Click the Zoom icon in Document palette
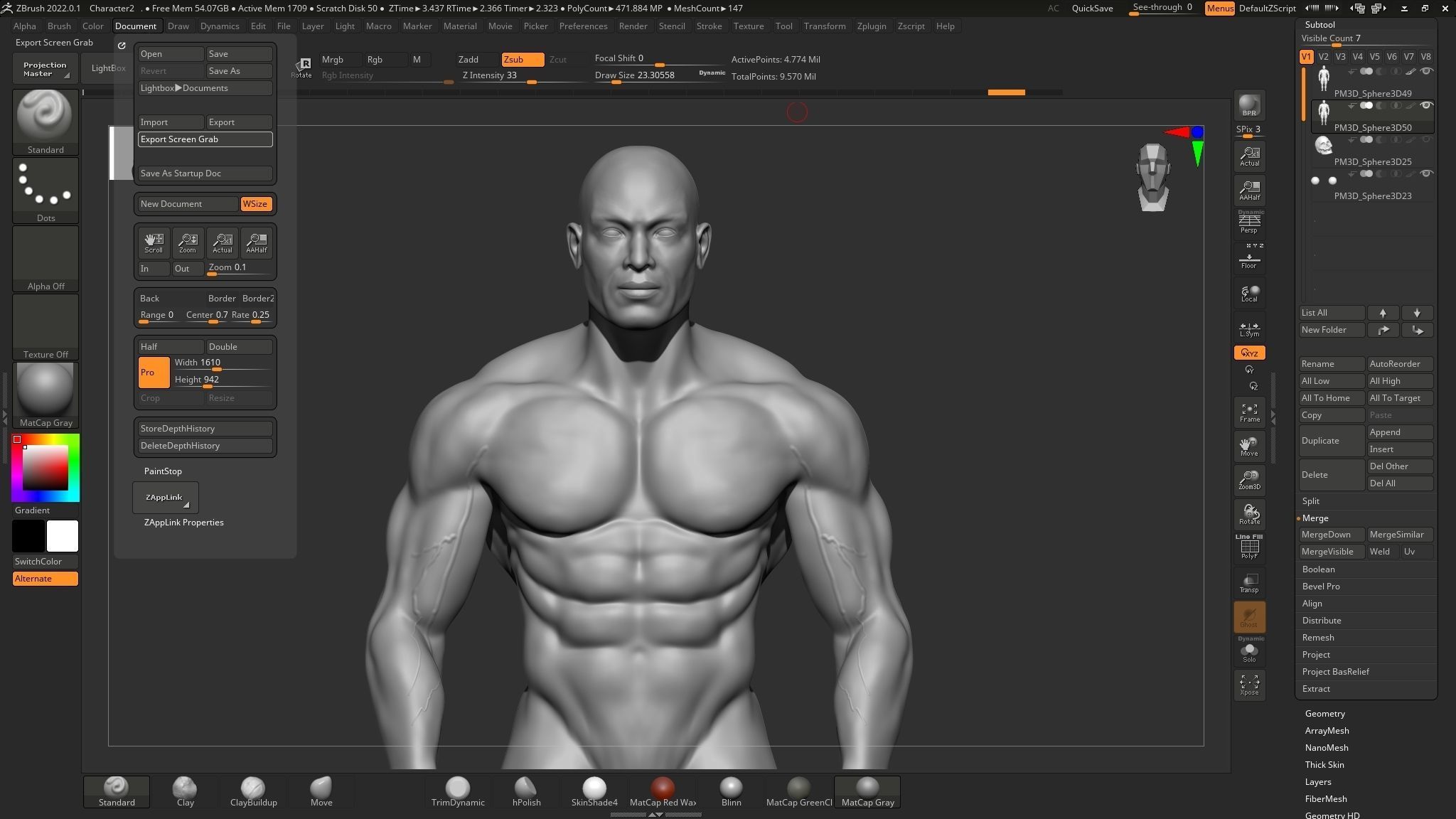 pos(188,242)
